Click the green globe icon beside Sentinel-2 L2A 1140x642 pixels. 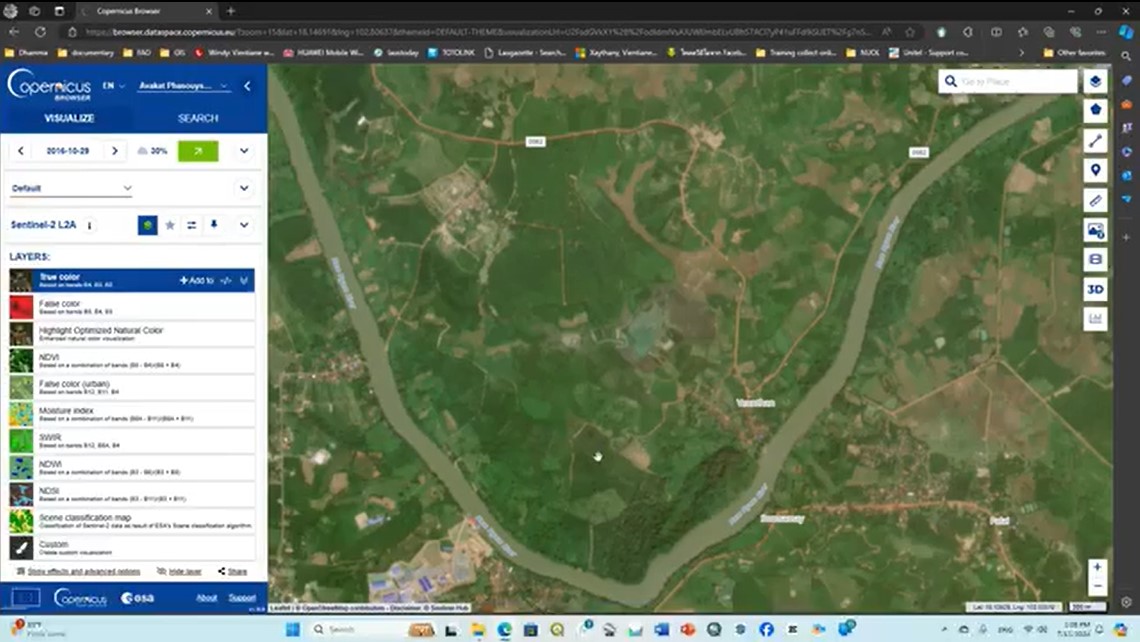coord(148,225)
